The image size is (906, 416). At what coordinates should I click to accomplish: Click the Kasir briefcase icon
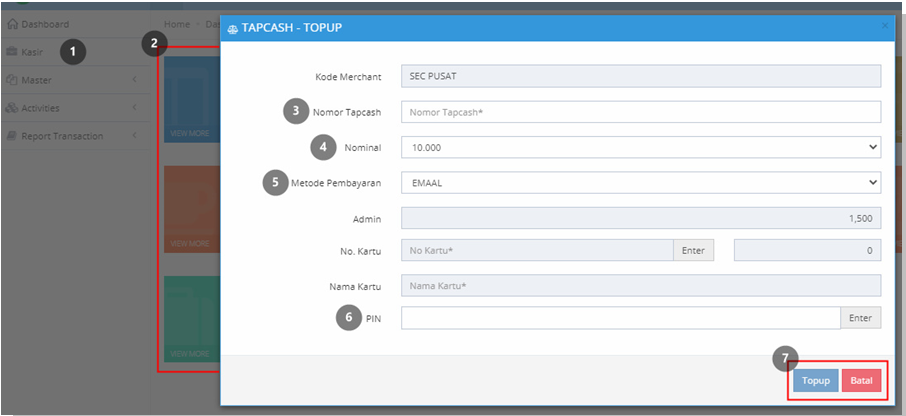12,52
